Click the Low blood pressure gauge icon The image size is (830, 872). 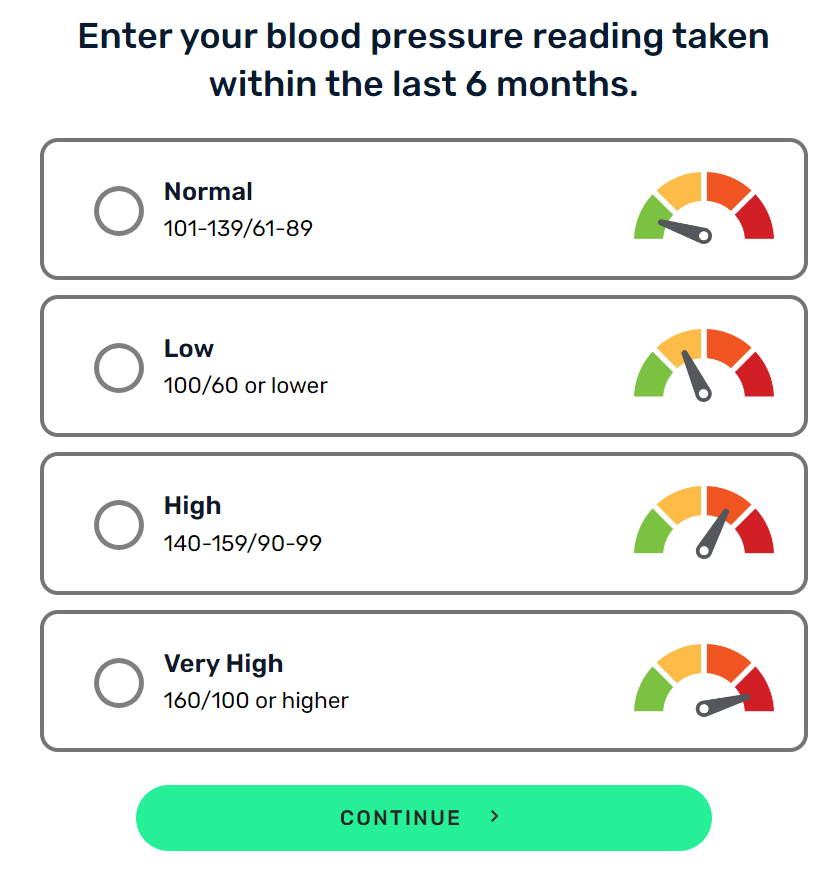click(704, 365)
